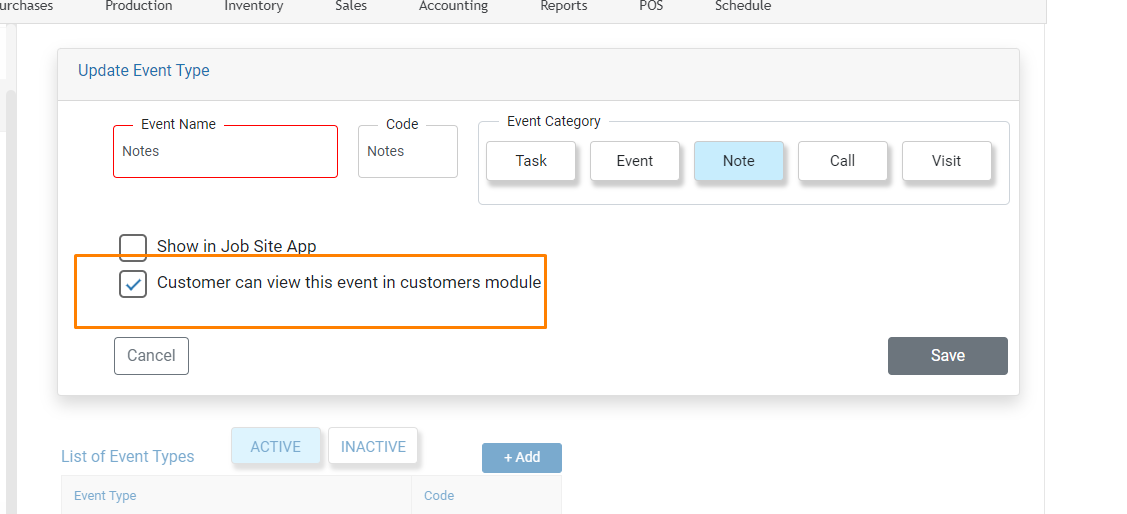The image size is (1127, 514).
Task: Click the Event Name input field
Action: [x=226, y=152]
